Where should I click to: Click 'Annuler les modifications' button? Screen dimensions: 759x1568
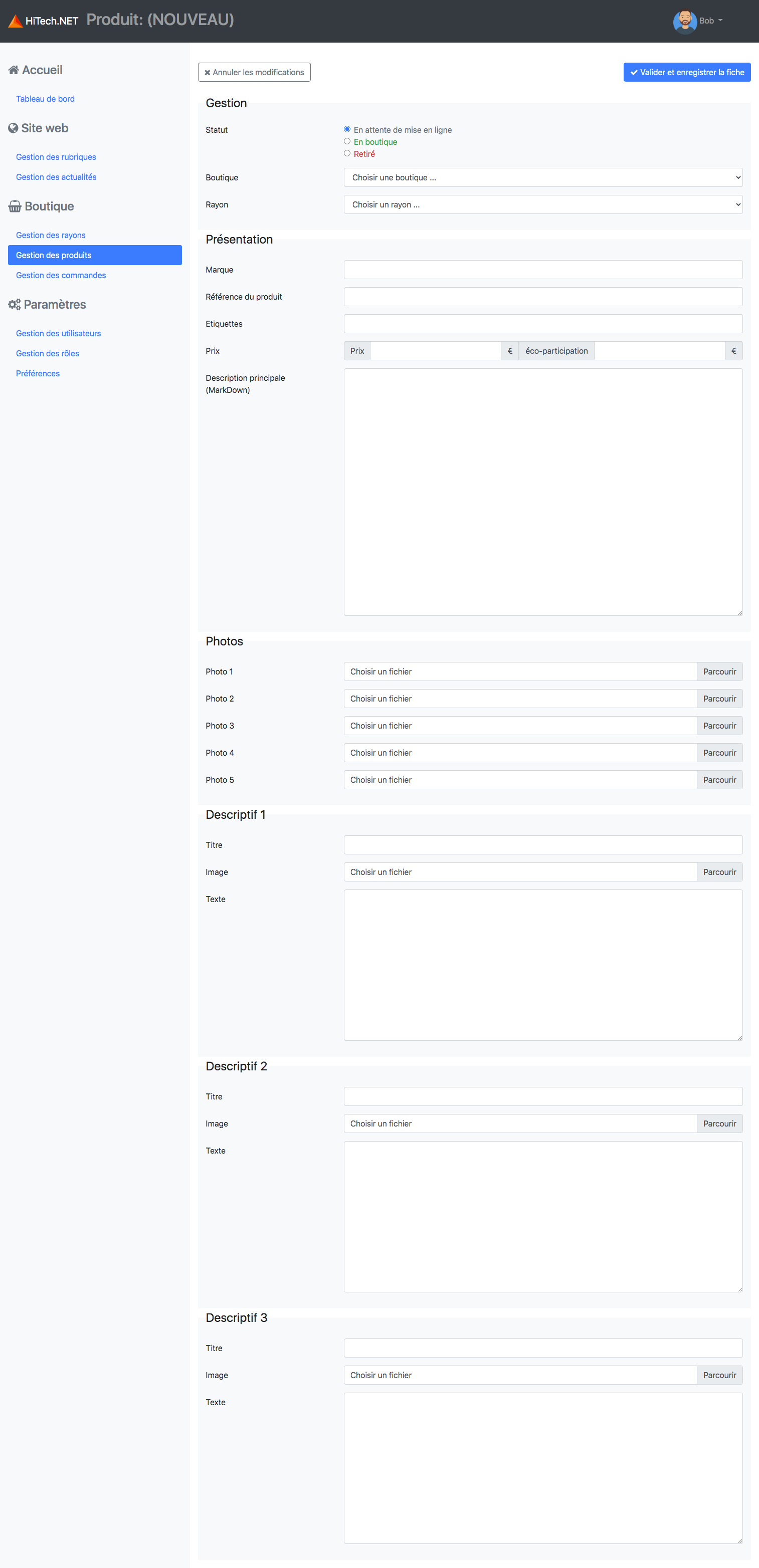coord(254,73)
